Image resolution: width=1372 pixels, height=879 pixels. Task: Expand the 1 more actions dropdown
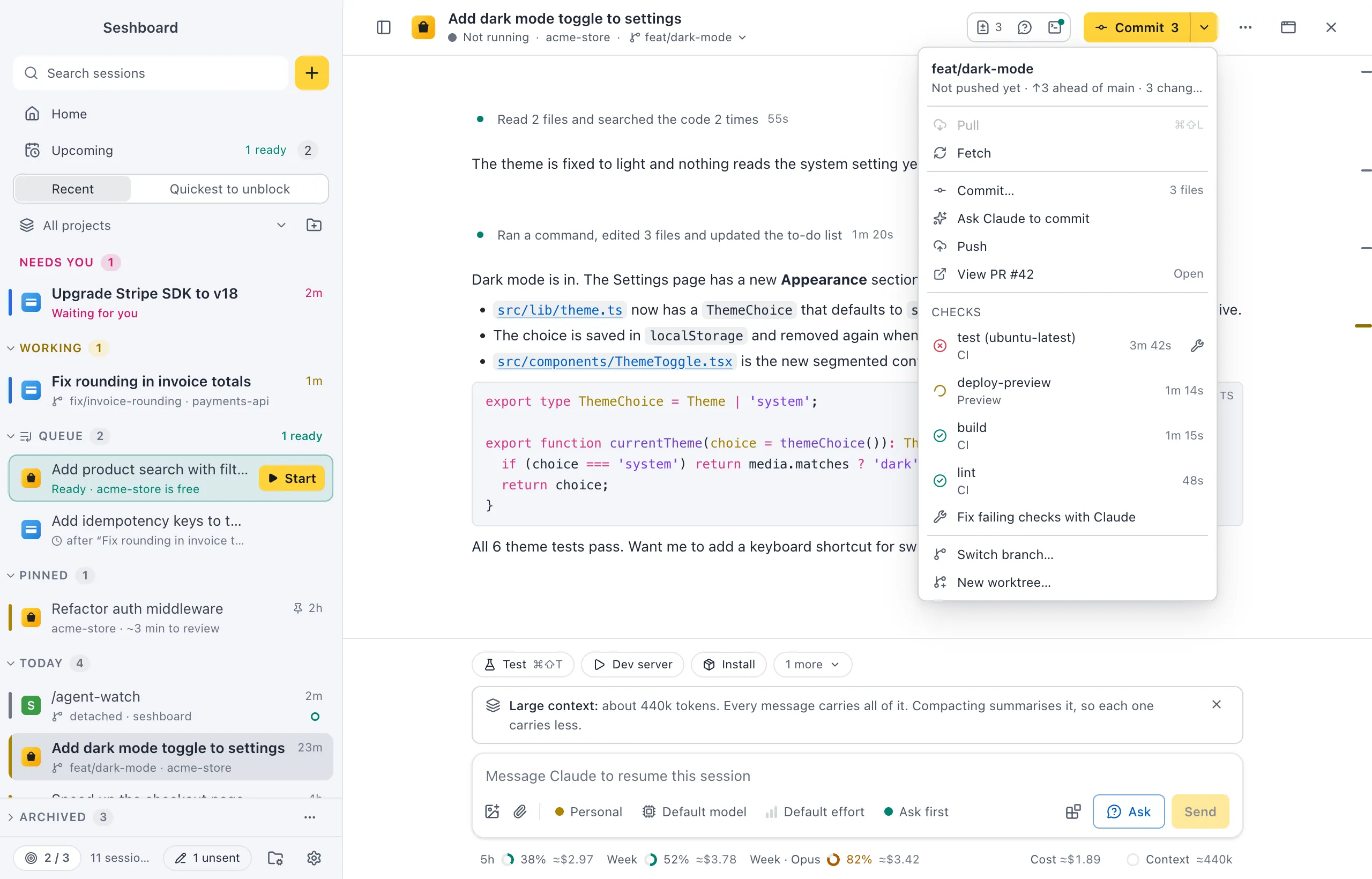point(812,665)
